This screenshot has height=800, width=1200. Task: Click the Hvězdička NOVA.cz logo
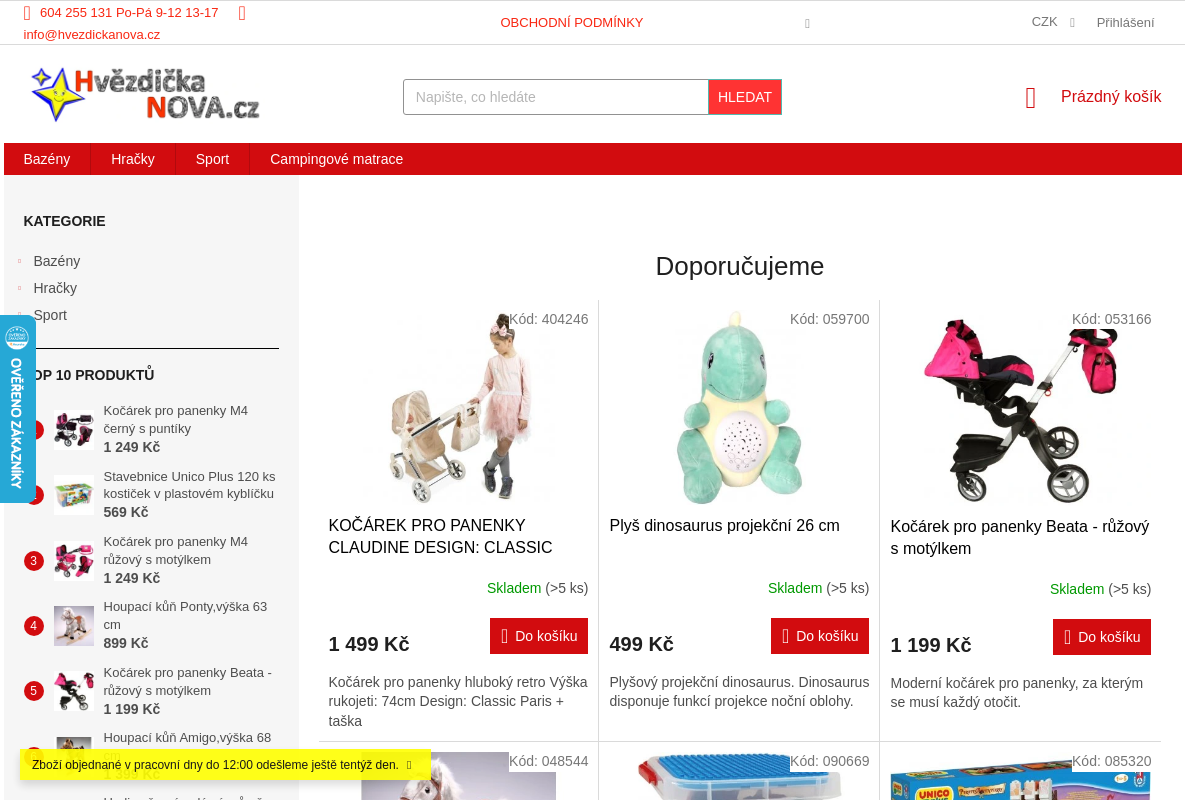(x=145, y=95)
